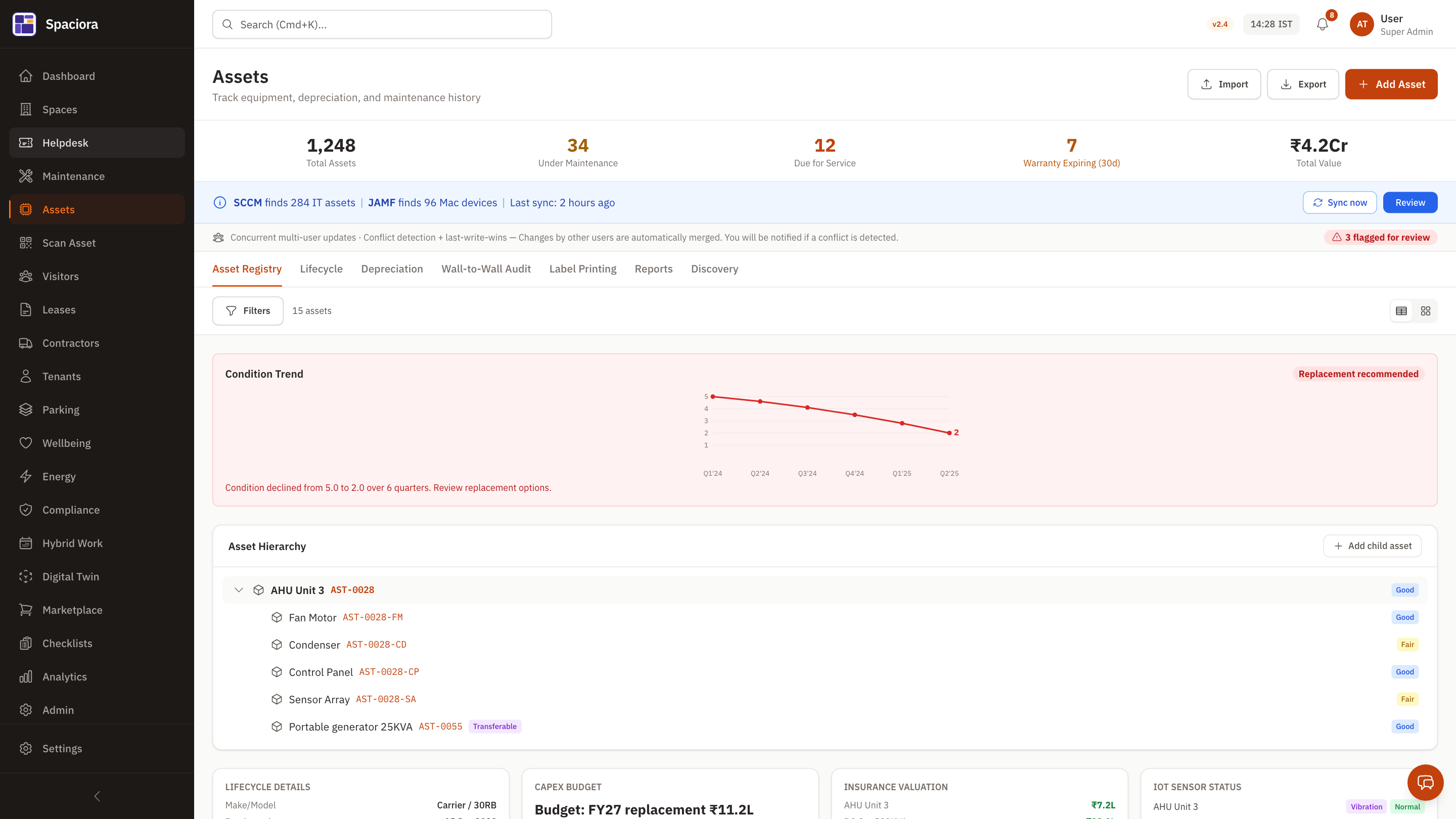This screenshot has height=819, width=1456.
Task: Open Contractors from sidebar
Action: [97, 343]
